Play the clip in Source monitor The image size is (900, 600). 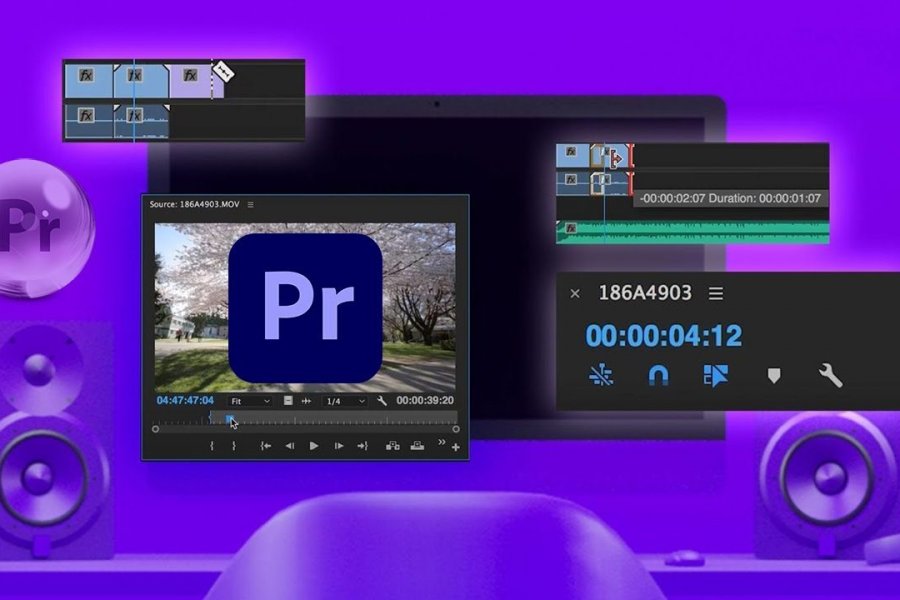click(x=314, y=446)
